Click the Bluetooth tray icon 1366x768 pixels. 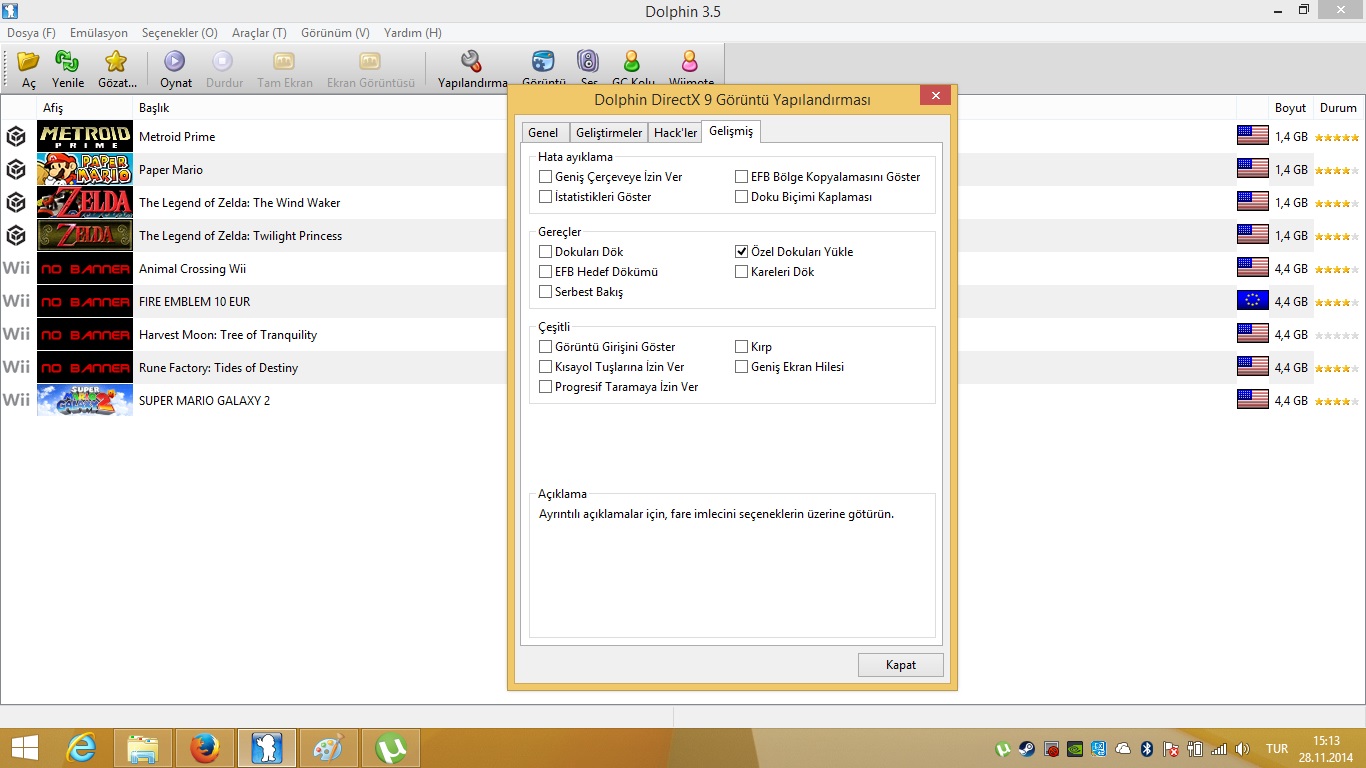click(x=1147, y=749)
